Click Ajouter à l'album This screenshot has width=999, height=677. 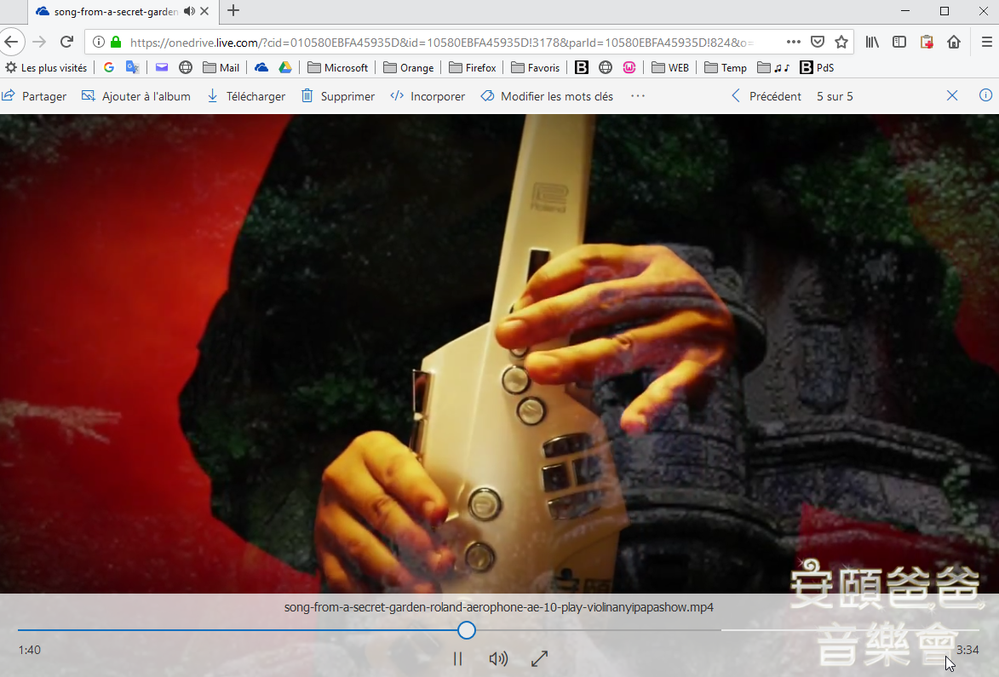coord(136,96)
